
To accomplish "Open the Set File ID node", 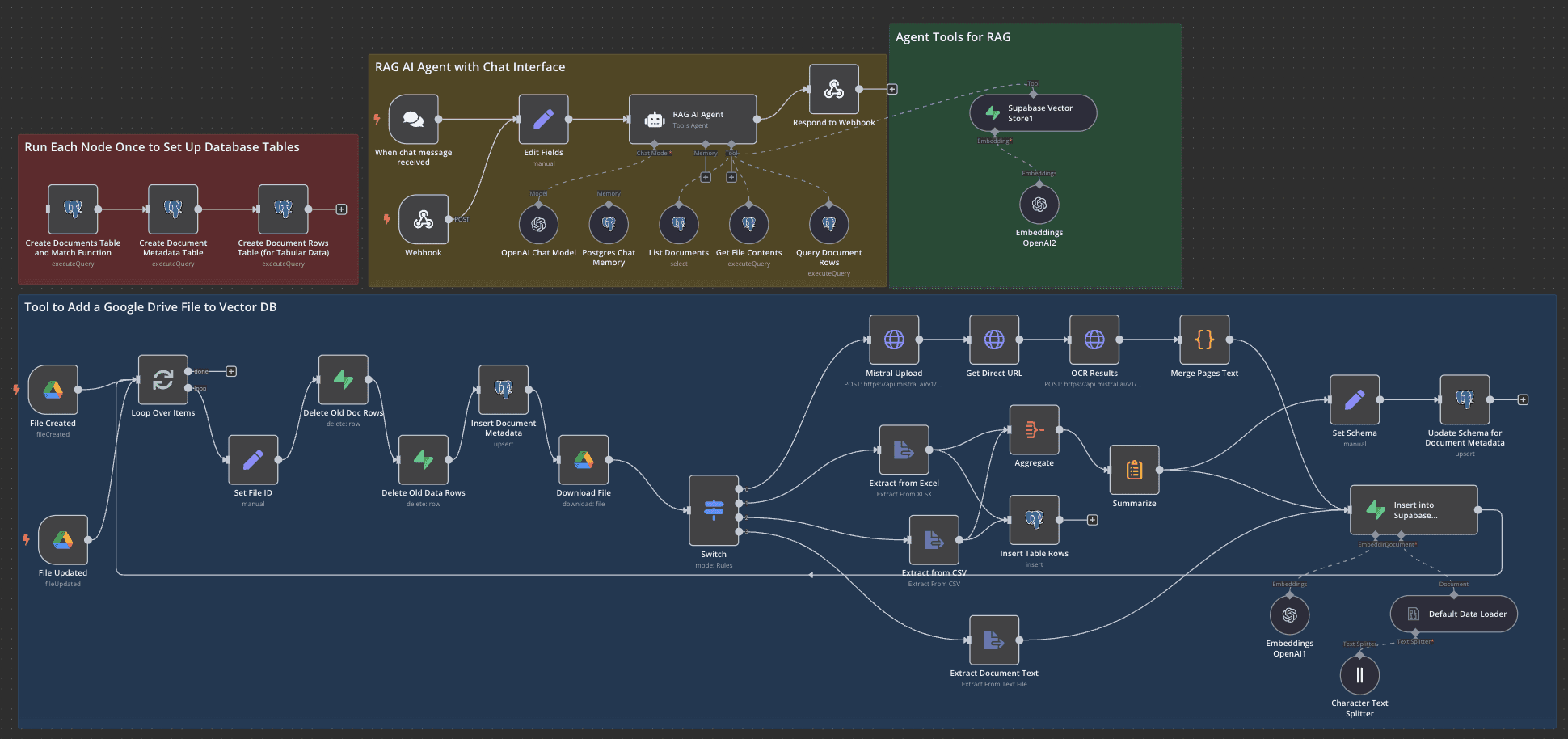I will pos(253,459).
